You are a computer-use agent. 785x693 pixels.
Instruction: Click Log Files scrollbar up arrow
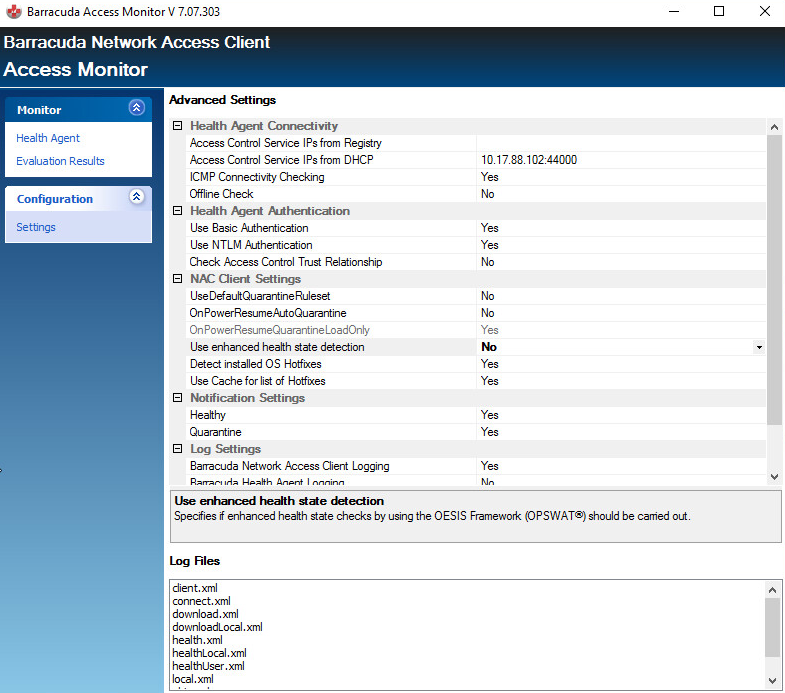pos(772,590)
